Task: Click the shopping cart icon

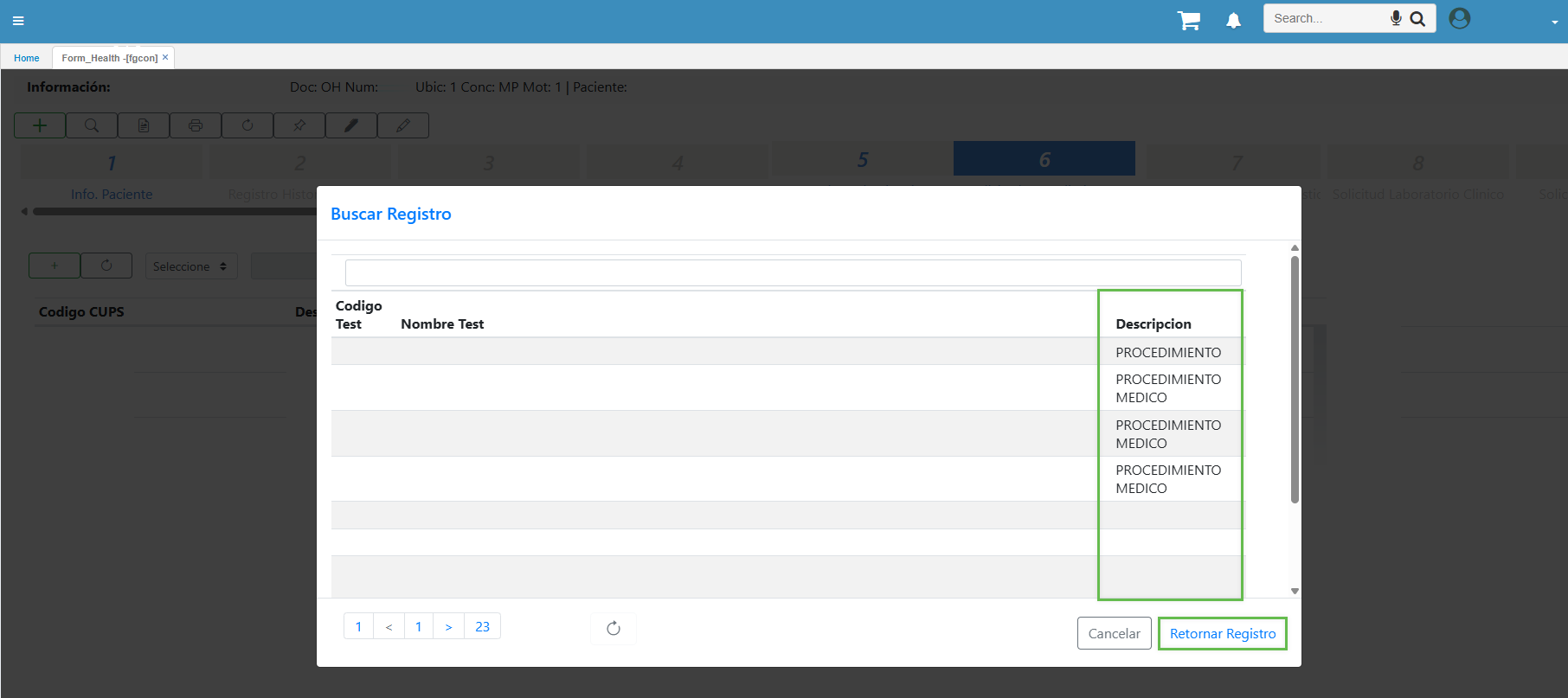Action: (x=1189, y=21)
